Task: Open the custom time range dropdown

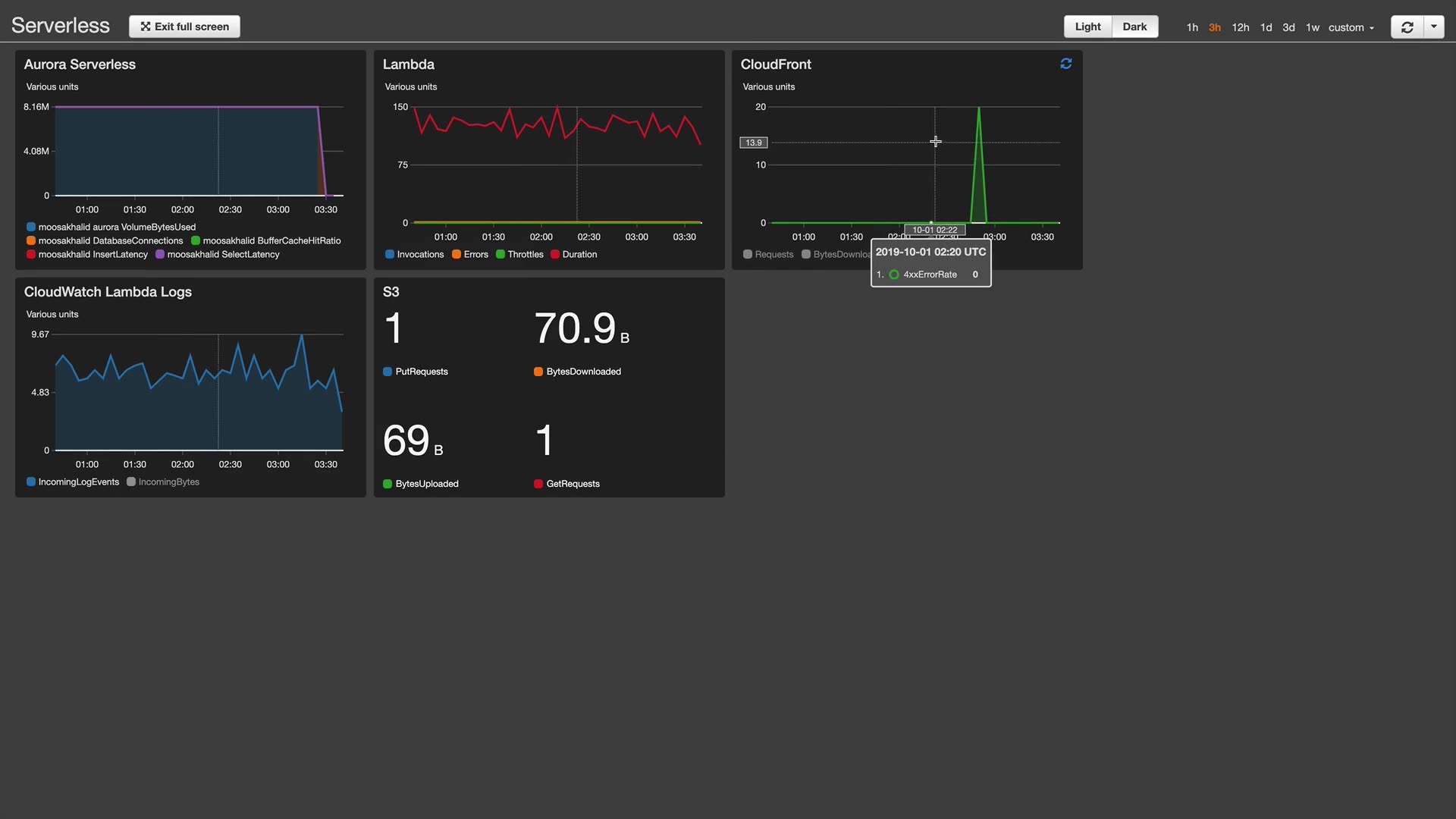Action: coord(1351,27)
